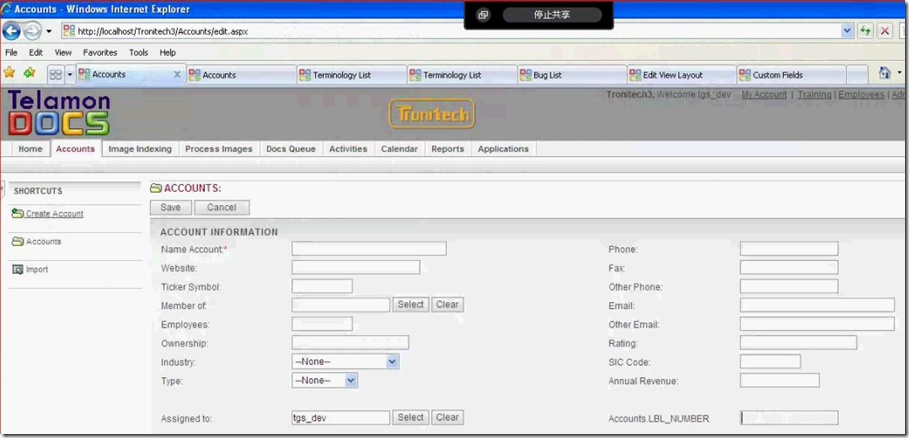Click the Save button

click(170, 207)
